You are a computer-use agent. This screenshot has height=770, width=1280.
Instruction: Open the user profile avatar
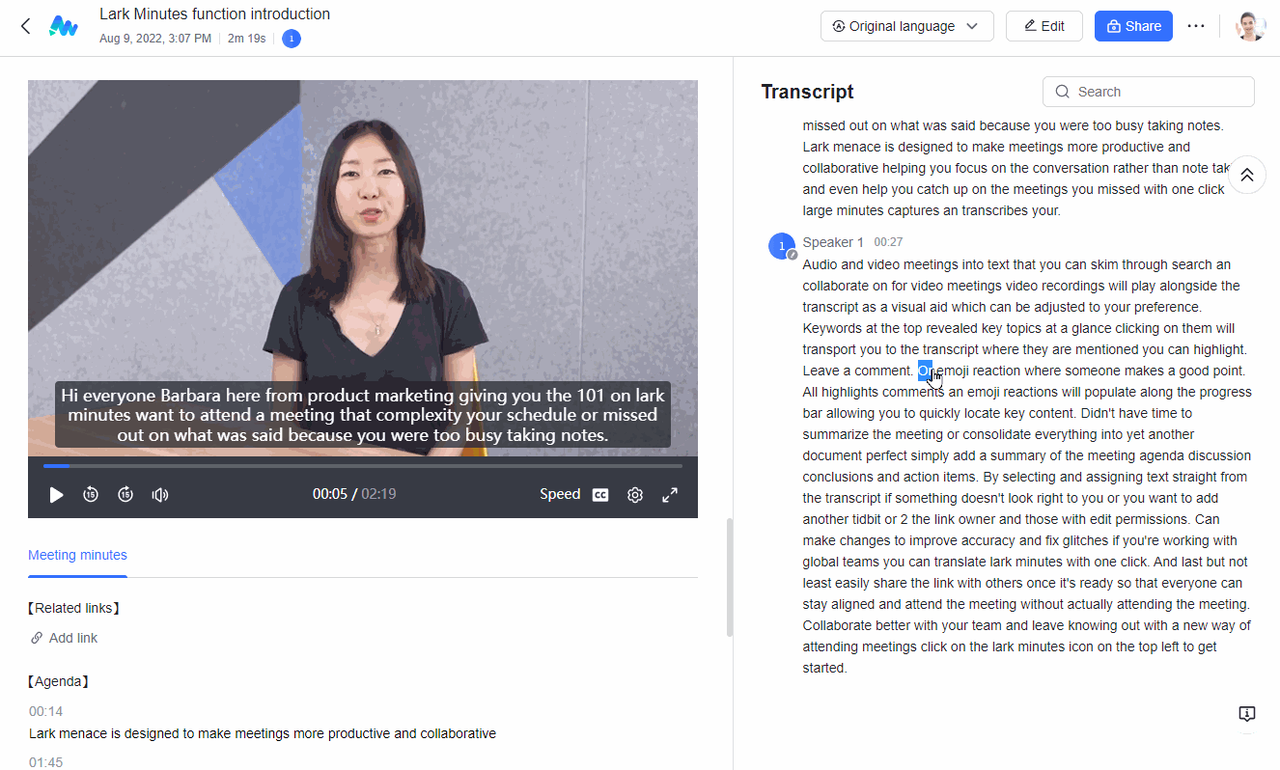[1251, 26]
